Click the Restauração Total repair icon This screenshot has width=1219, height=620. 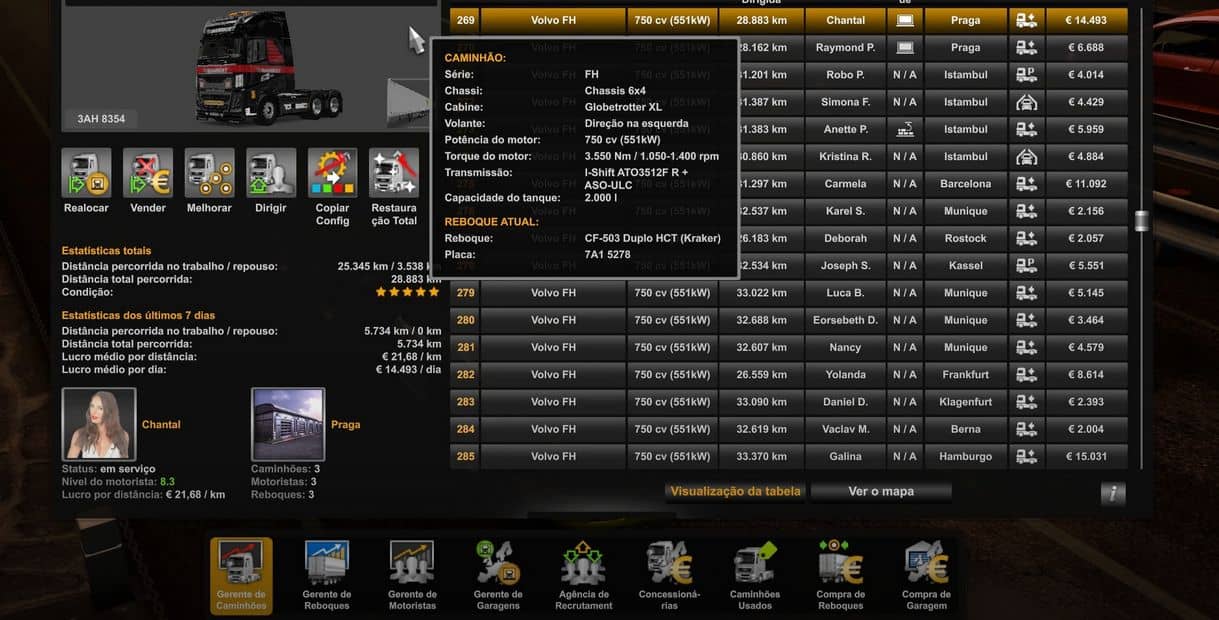(x=394, y=174)
